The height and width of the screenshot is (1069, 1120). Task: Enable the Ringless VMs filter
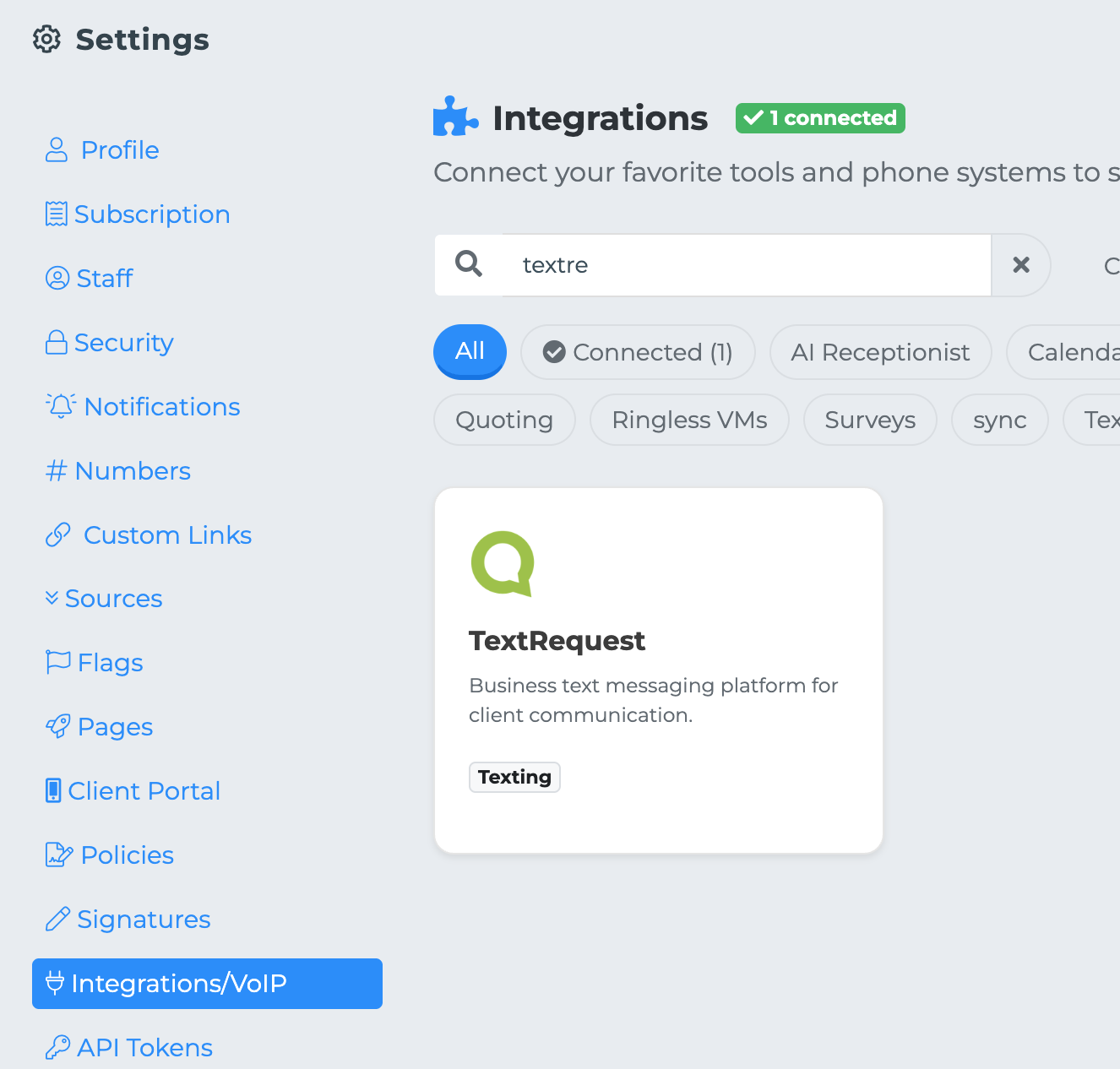pyautogui.click(x=689, y=420)
